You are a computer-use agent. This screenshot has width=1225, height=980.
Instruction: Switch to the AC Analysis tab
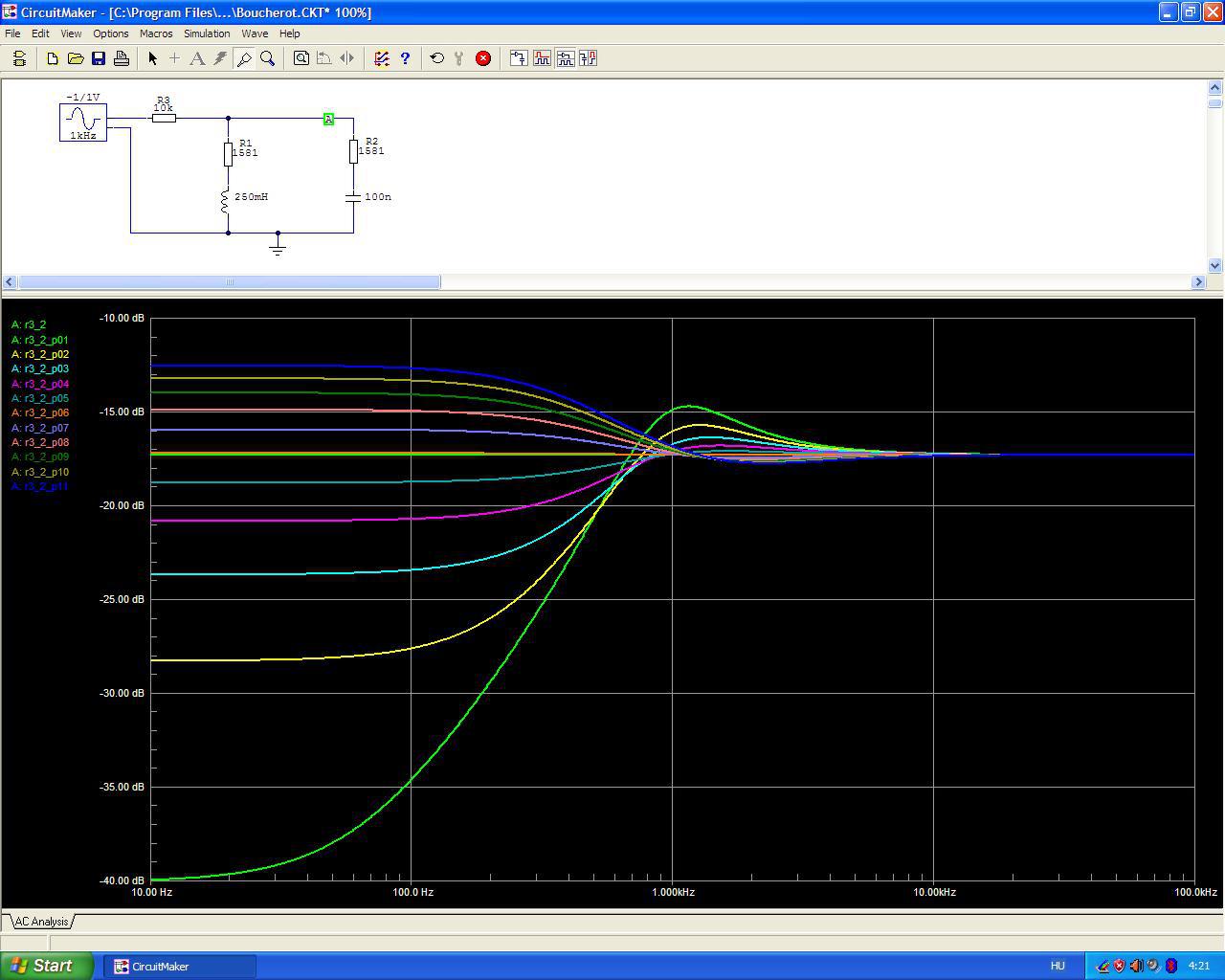(41, 922)
